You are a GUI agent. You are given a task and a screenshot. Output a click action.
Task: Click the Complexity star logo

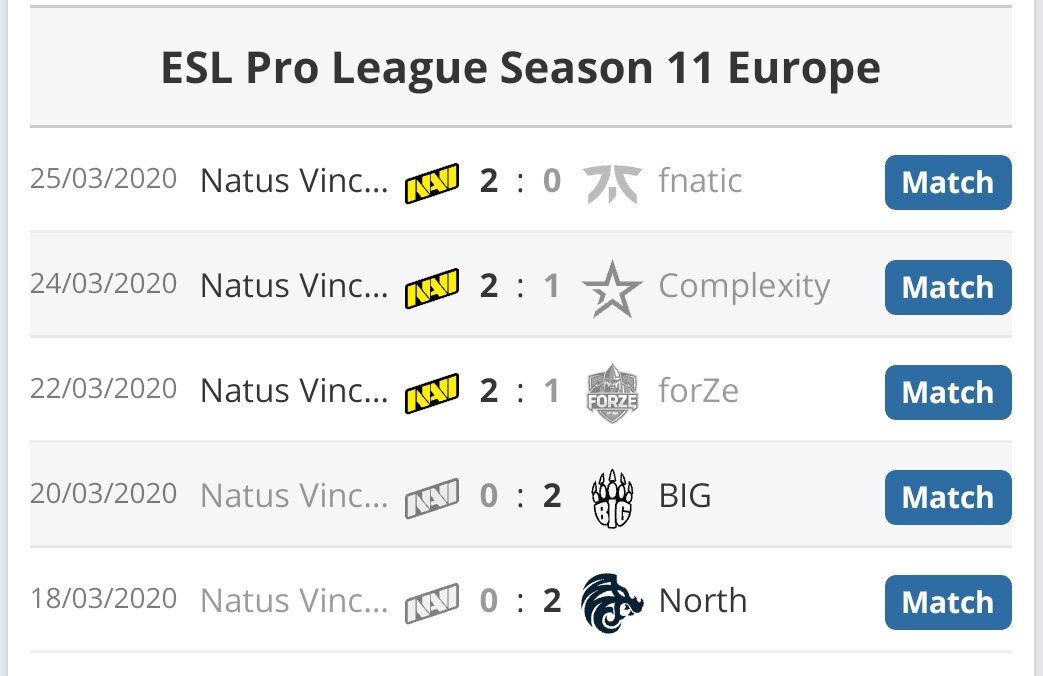612,289
